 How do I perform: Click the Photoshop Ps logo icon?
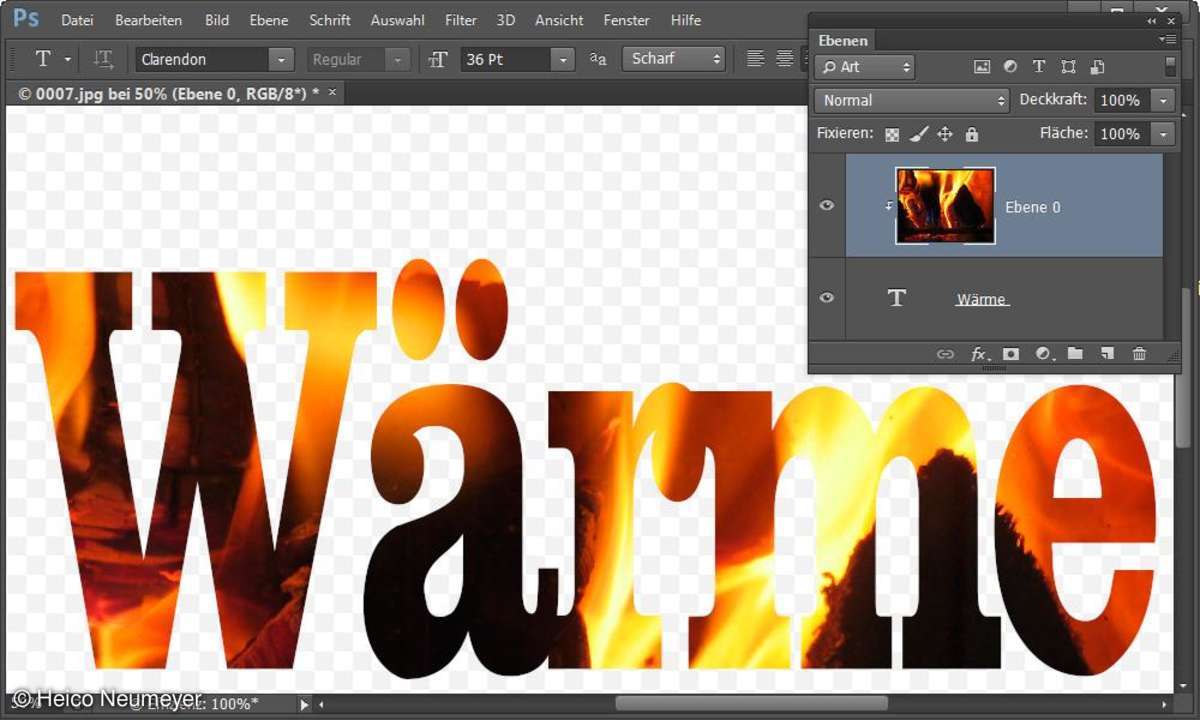click(x=26, y=19)
